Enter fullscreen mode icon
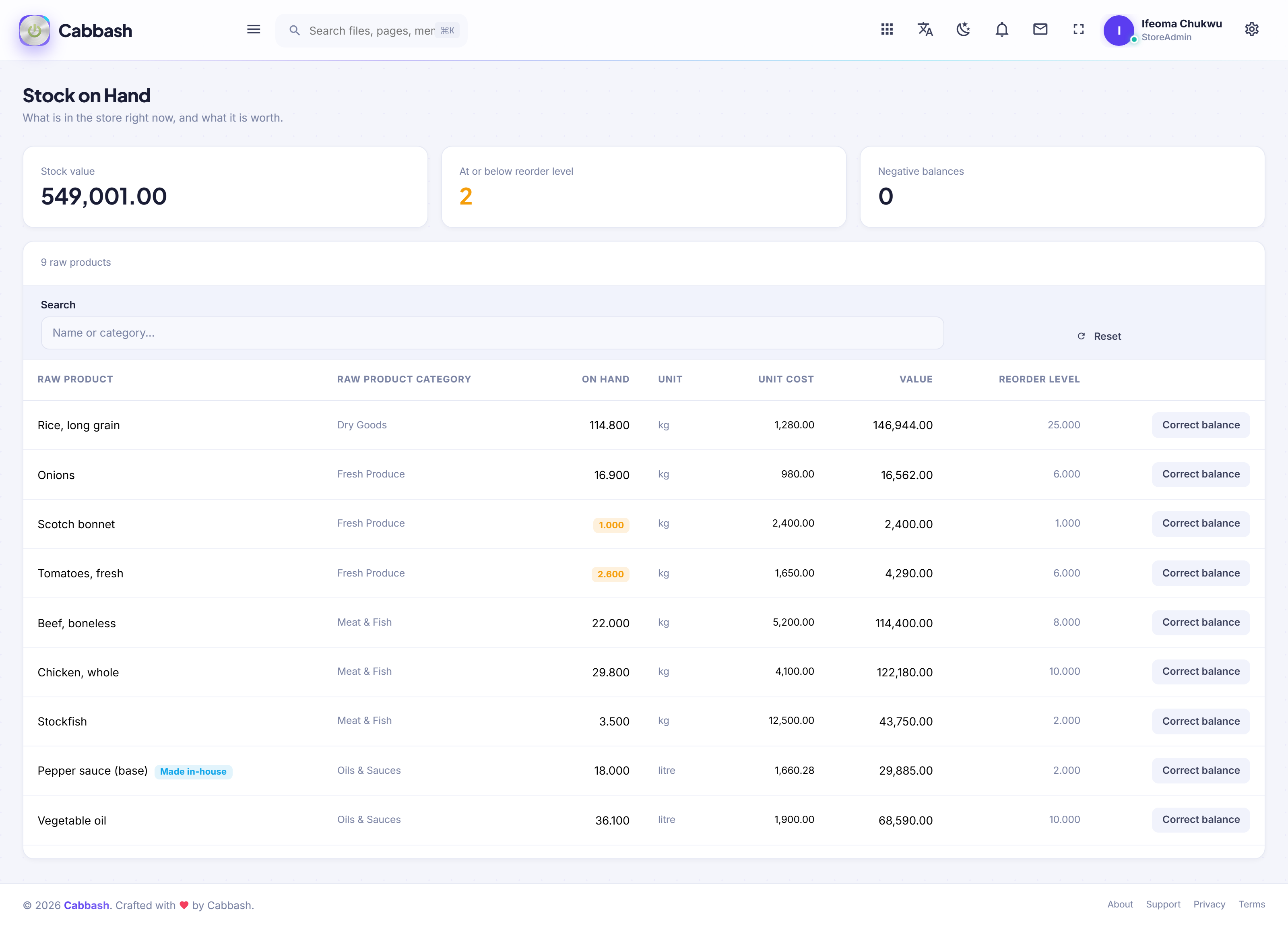This screenshot has height=926, width=1288. pos(1078,29)
